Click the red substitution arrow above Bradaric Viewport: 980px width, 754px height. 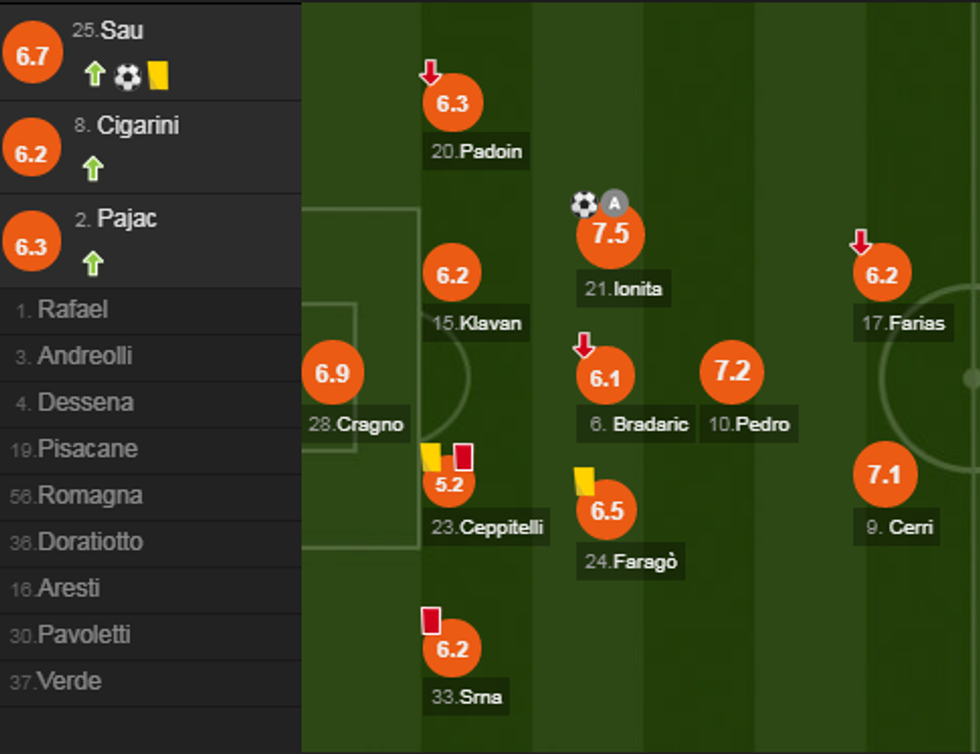click(584, 346)
